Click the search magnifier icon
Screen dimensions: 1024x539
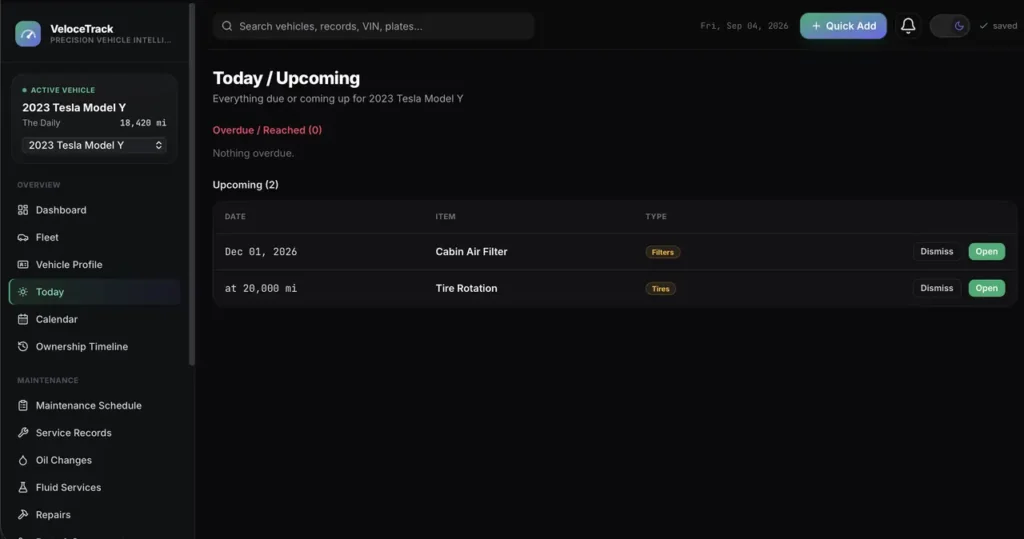(x=227, y=26)
